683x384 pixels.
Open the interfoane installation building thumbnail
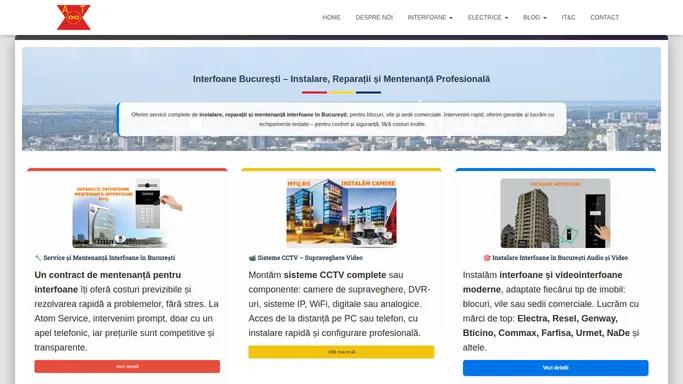click(555, 213)
